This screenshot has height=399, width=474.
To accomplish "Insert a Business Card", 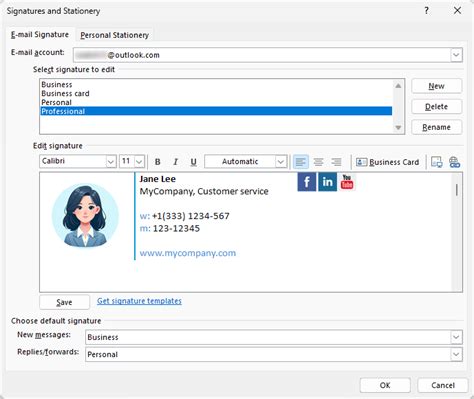I will 387,162.
